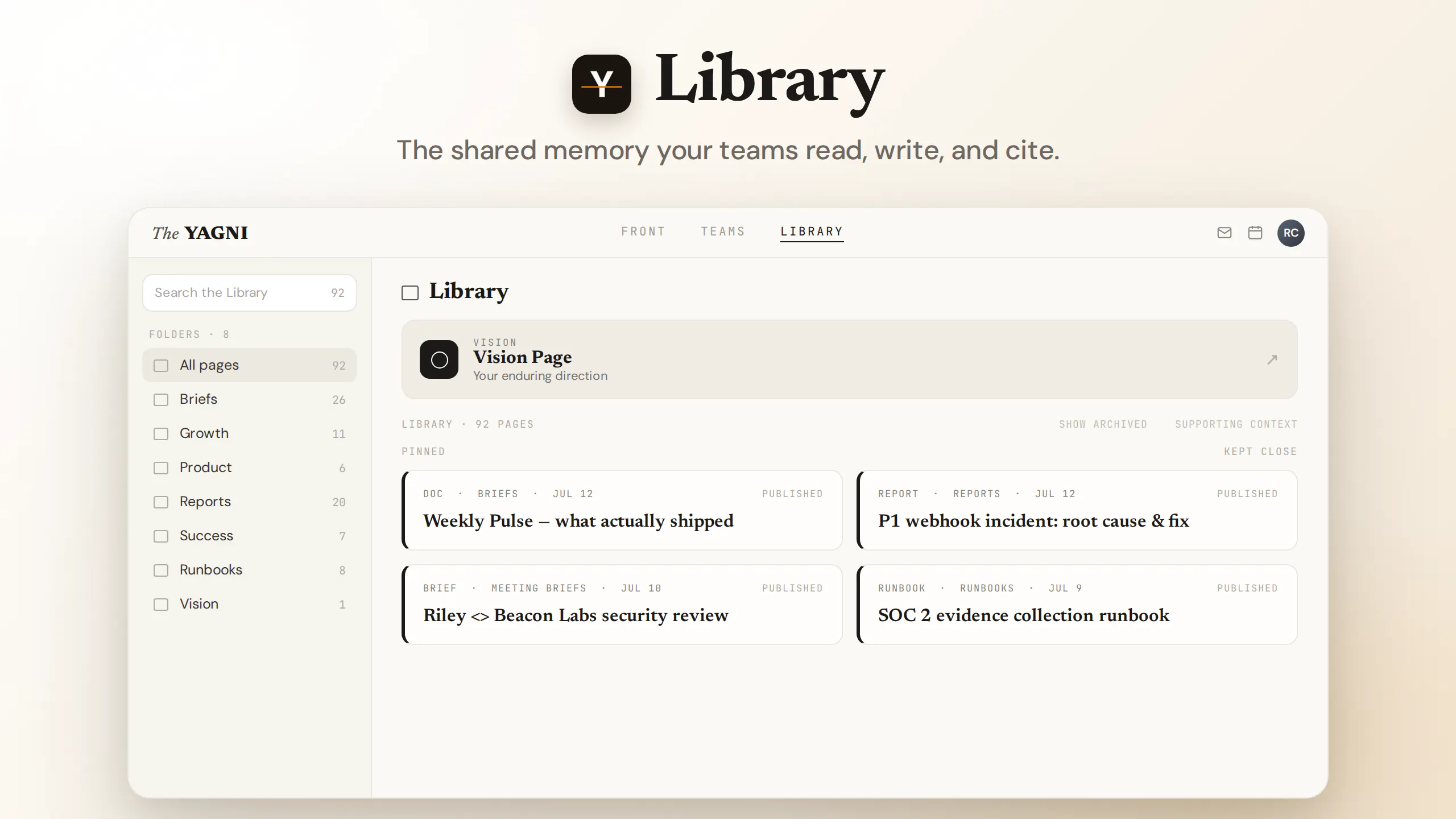Select the Reports folder icon
This screenshot has width=1456, height=819.
pos(161,502)
